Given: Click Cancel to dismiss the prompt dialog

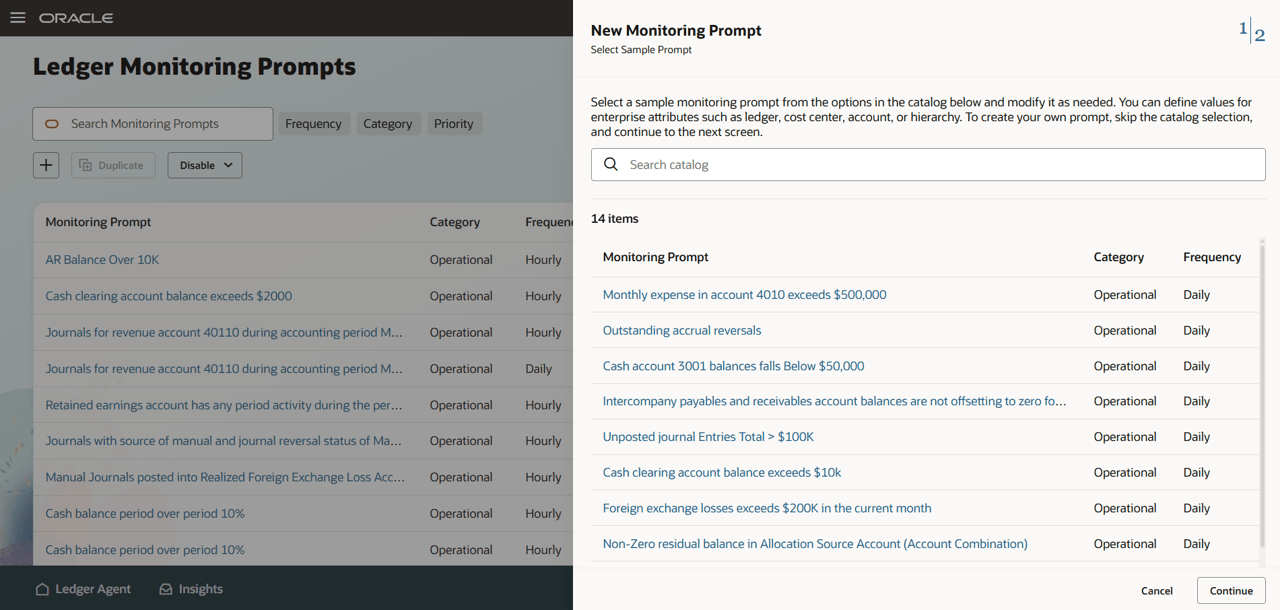Looking at the screenshot, I should [x=1156, y=590].
